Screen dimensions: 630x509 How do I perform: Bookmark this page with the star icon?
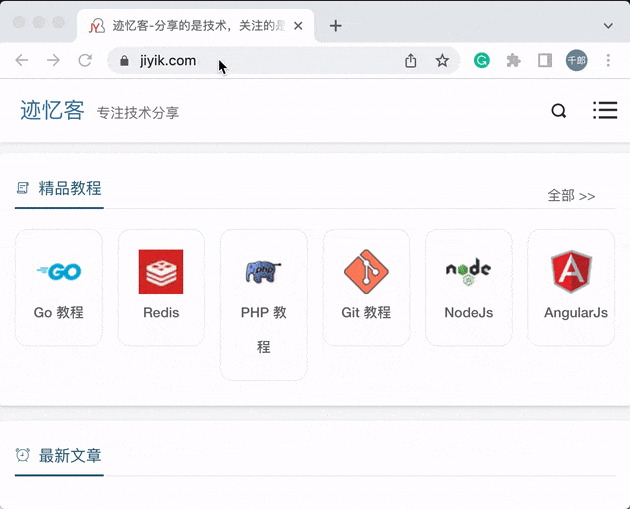[x=442, y=61]
